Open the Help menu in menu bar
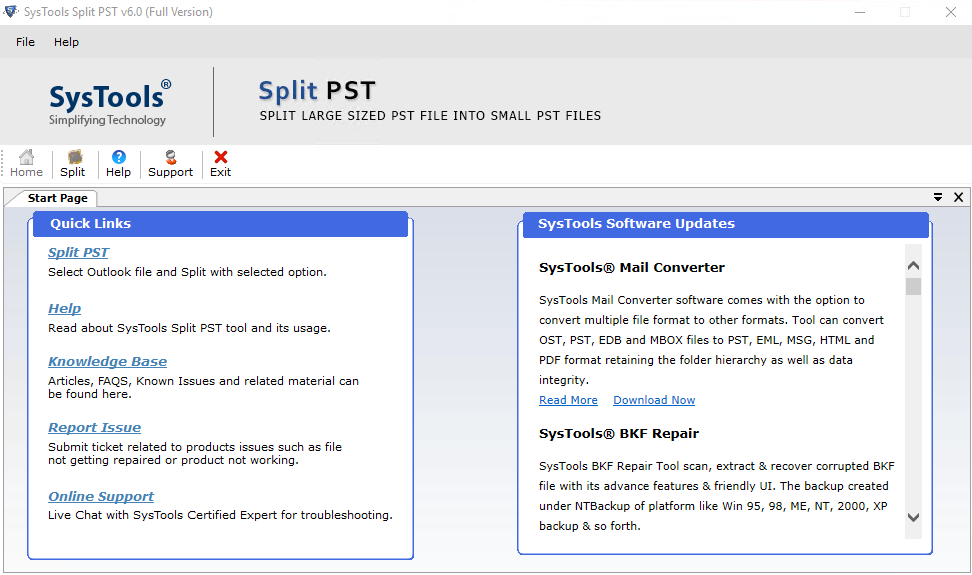Viewport: 972px width, 575px height. [x=66, y=42]
